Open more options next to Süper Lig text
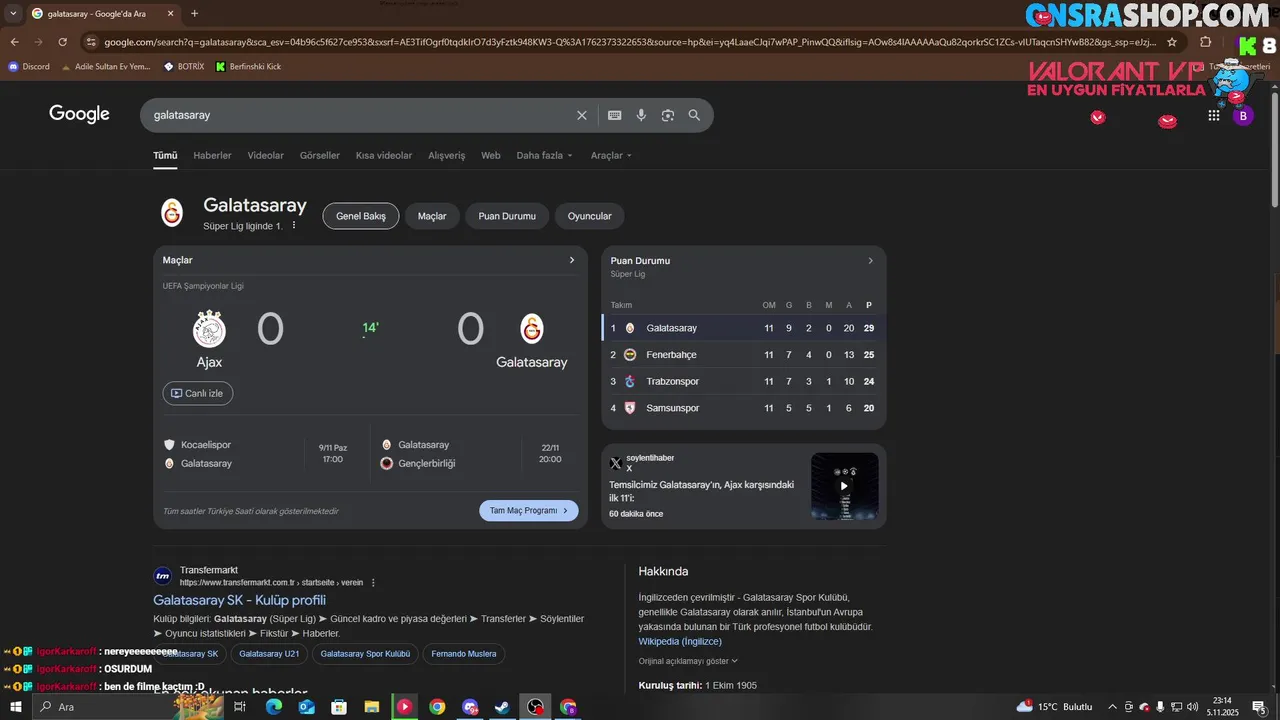This screenshot has height=720, width=1280. point(294,226)
